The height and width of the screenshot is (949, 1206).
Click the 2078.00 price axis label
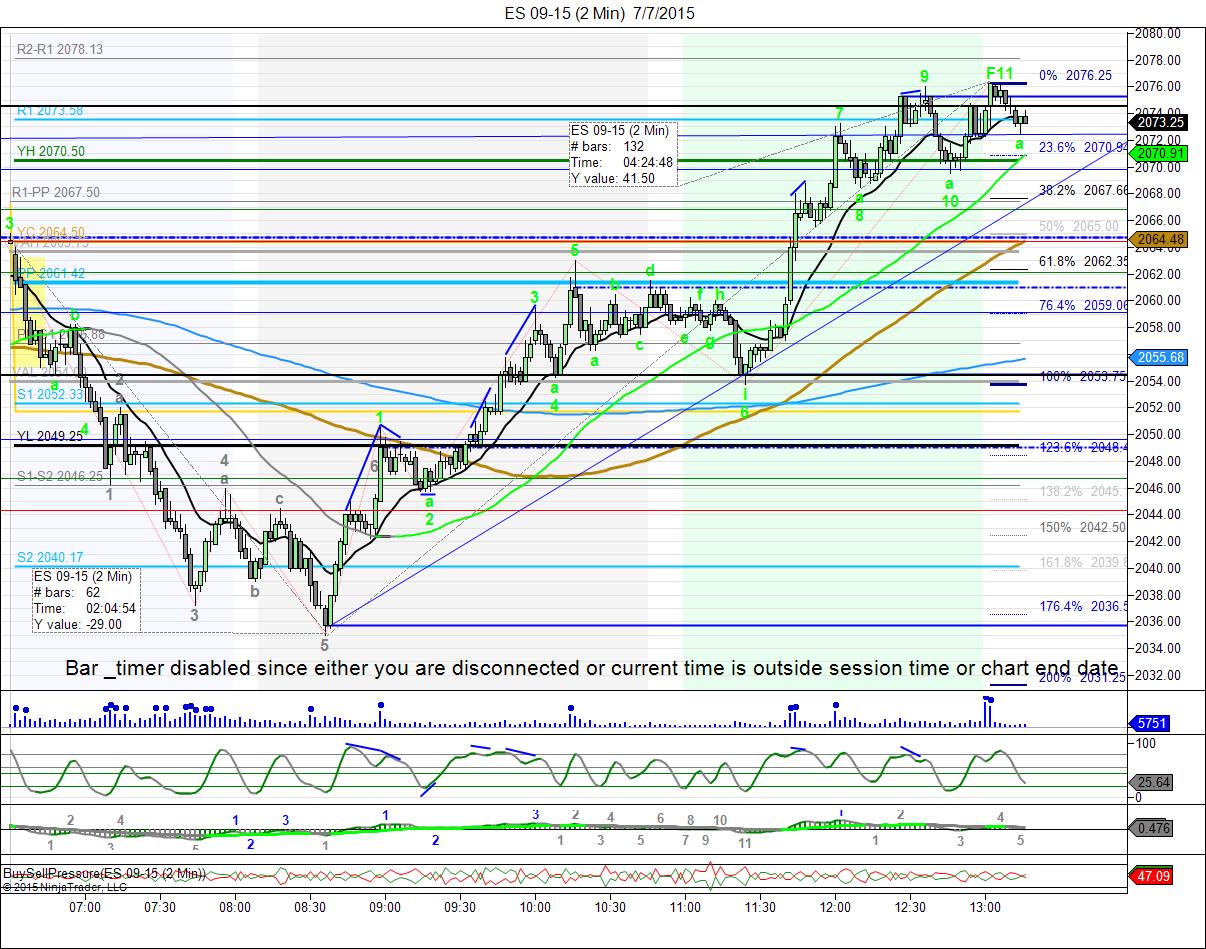(1159, 59)
